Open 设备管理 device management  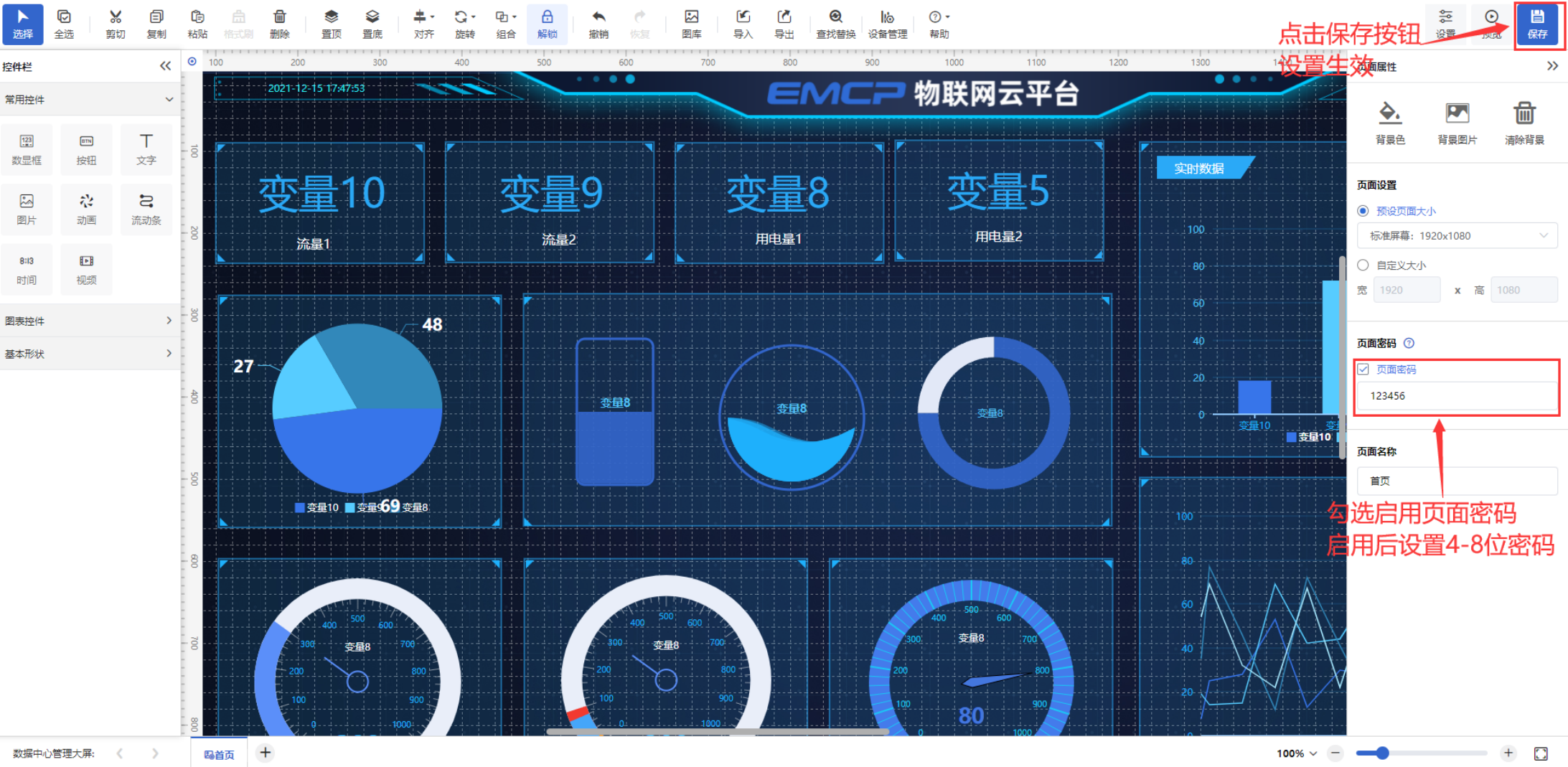click(x=887, y=24)
